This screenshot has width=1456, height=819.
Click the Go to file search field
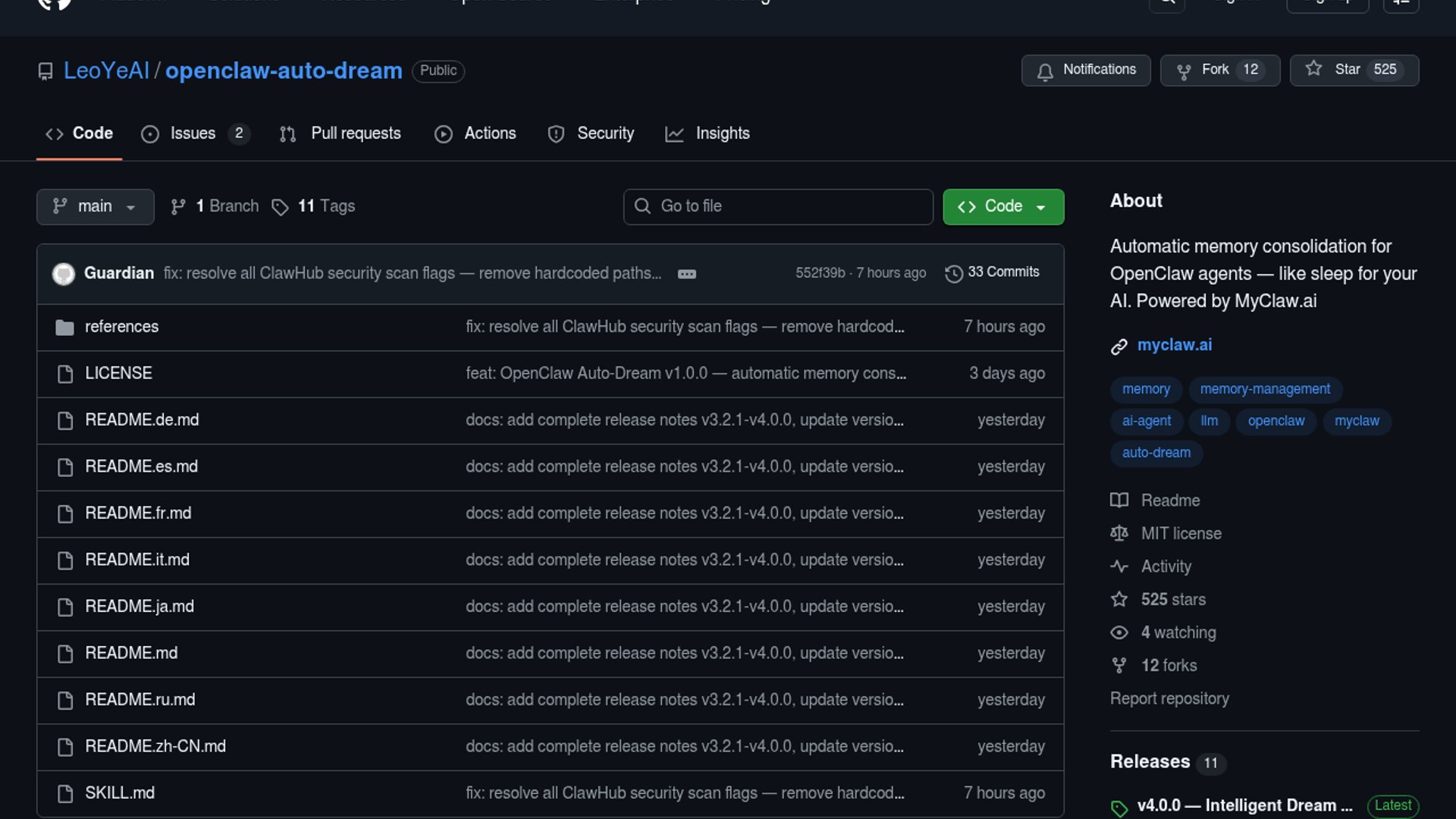click(777, 206)
